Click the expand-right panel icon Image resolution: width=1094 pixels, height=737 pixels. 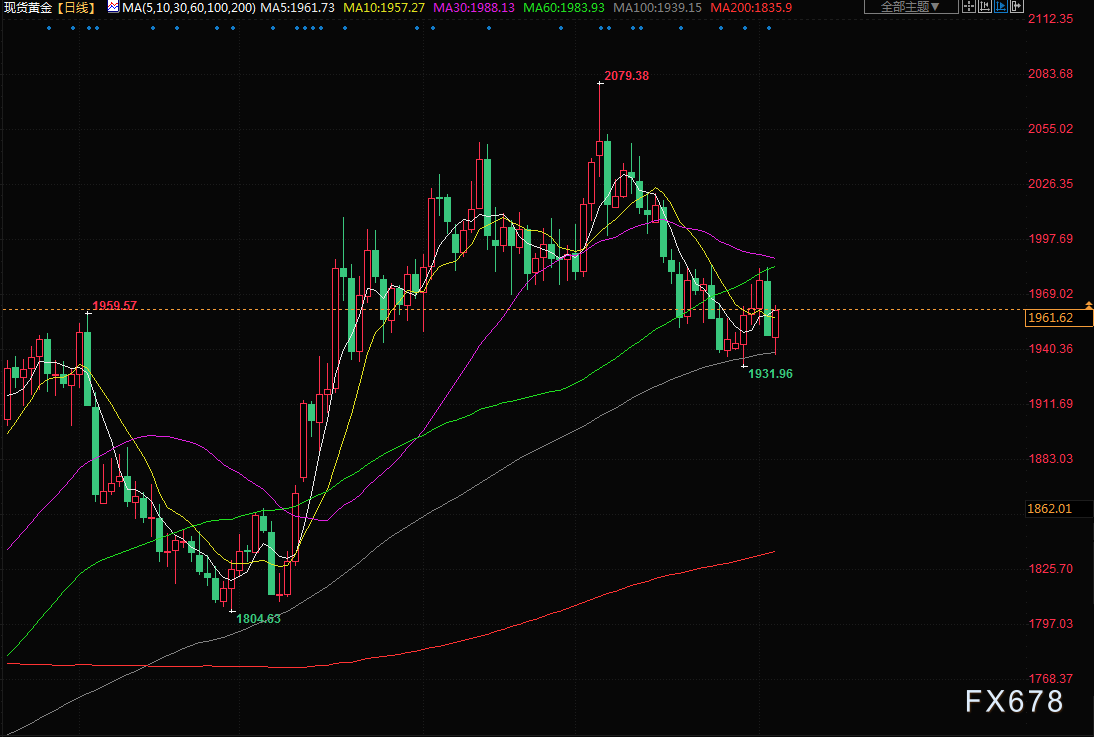click(x=1017, y=6)
